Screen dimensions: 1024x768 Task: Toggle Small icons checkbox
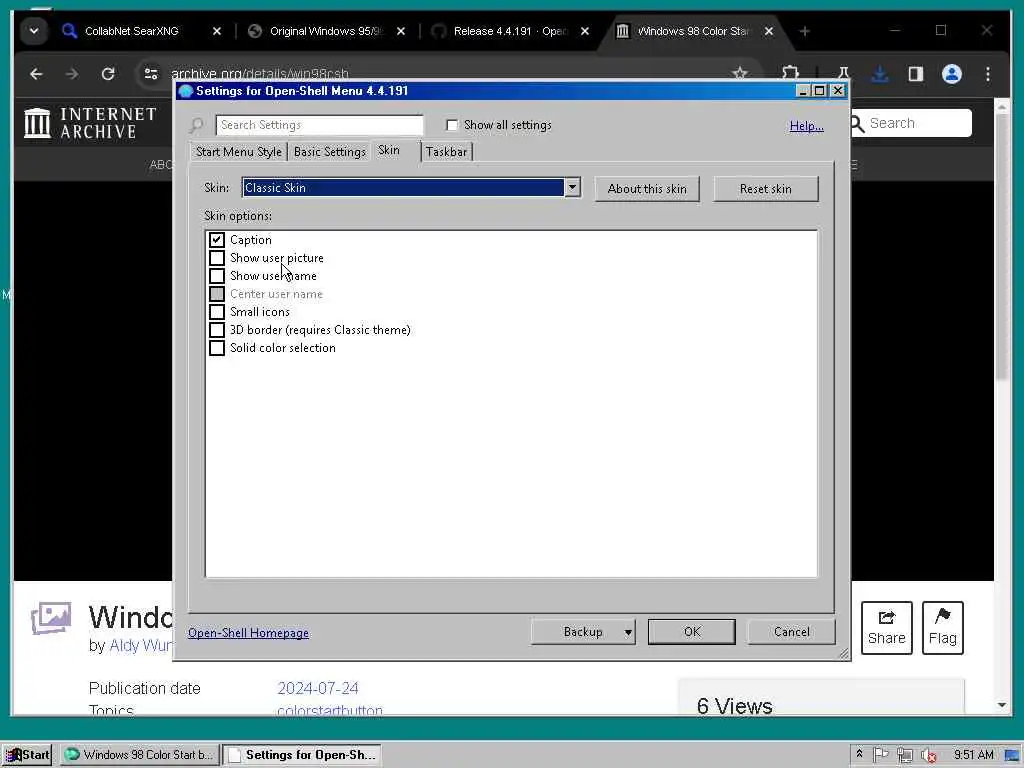(217, 312)
